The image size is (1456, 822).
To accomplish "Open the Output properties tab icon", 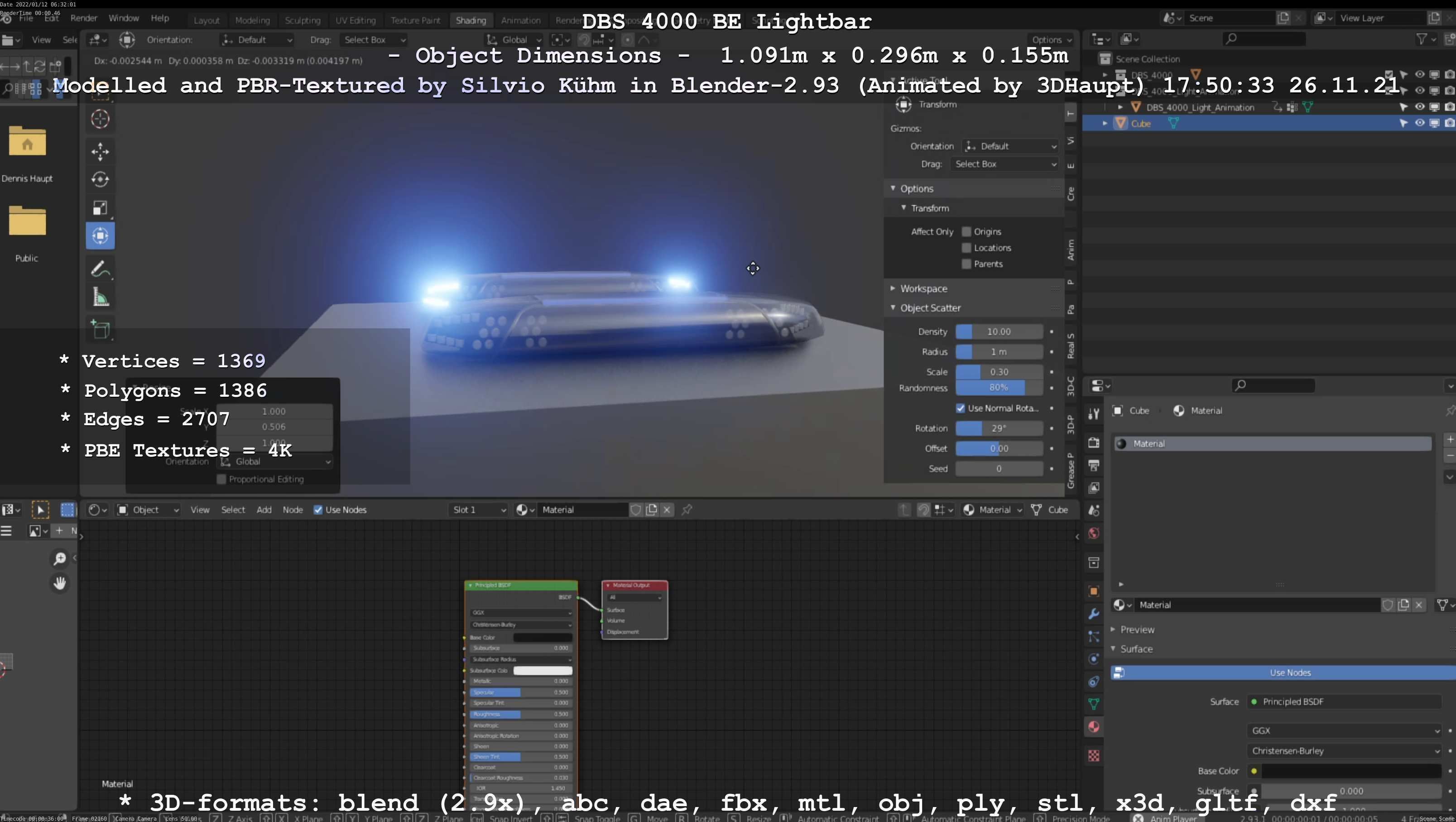I will [1094, 465].
